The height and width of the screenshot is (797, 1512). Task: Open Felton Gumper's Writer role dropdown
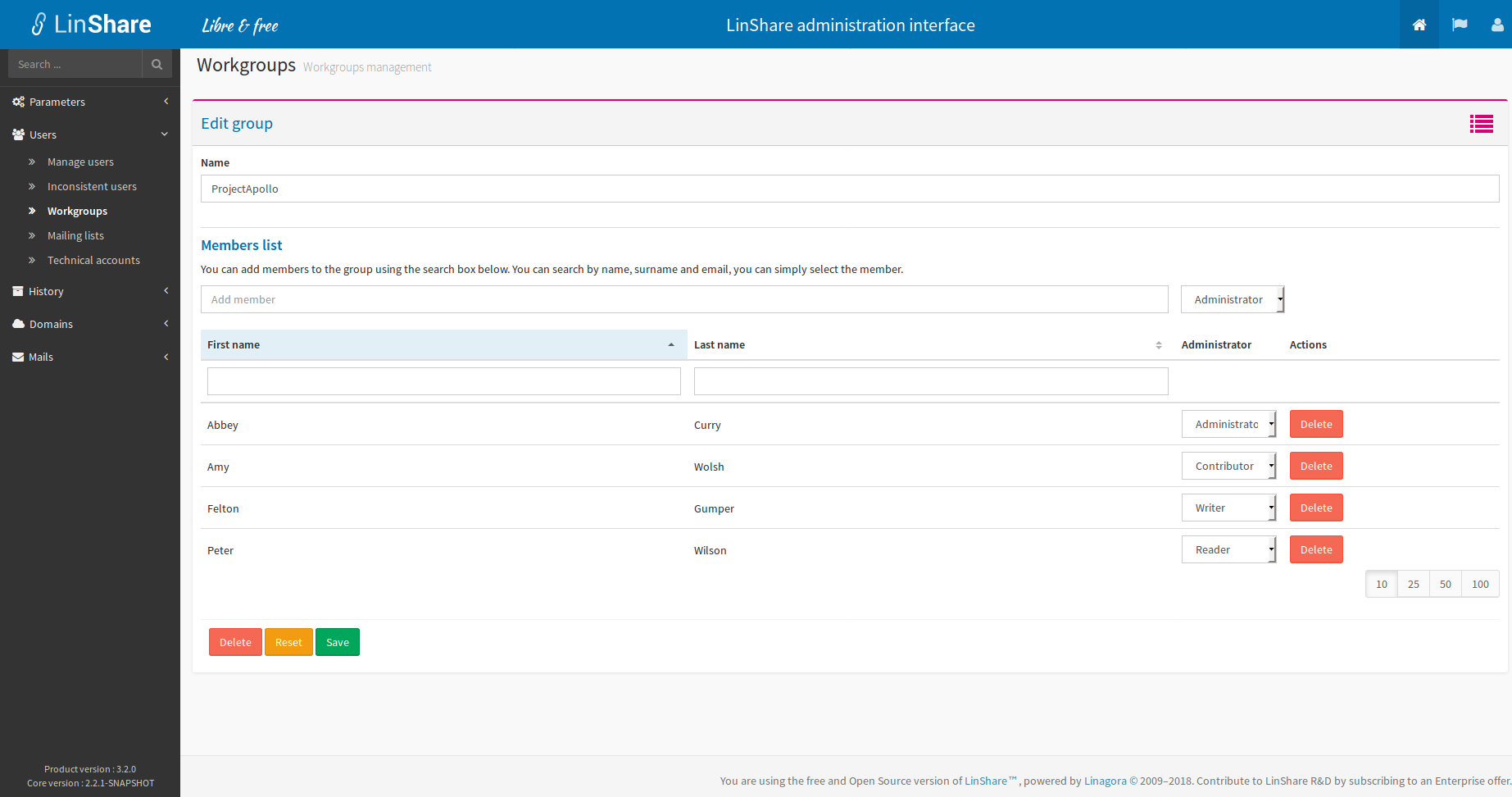pos(1229,508)
